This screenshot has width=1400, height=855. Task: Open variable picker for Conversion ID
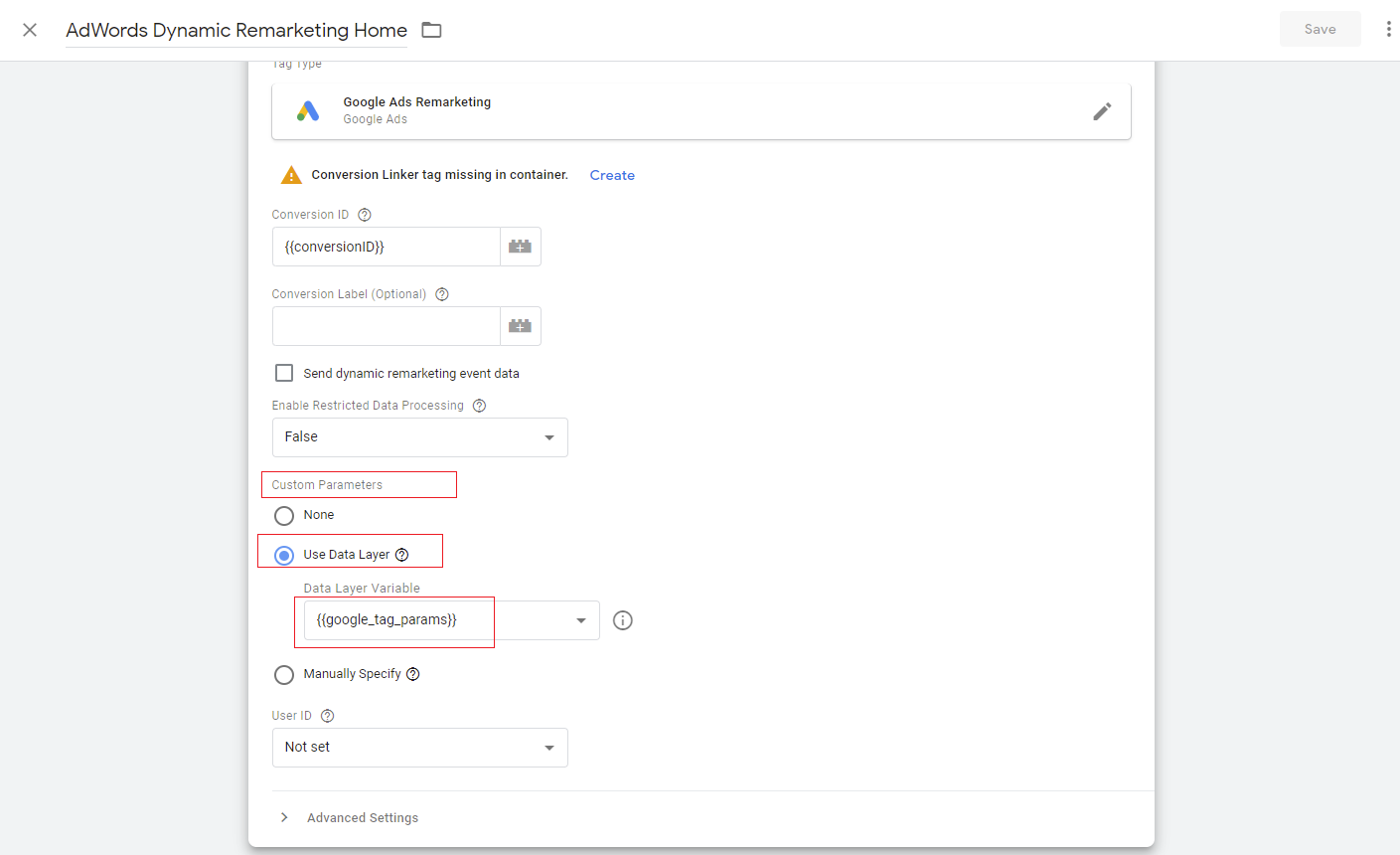[520, 247]
